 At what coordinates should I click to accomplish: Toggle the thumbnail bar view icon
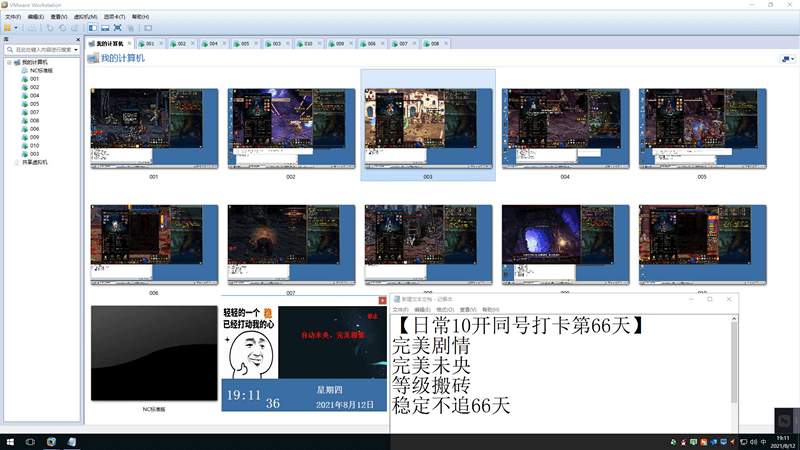[x=105, y=28]
